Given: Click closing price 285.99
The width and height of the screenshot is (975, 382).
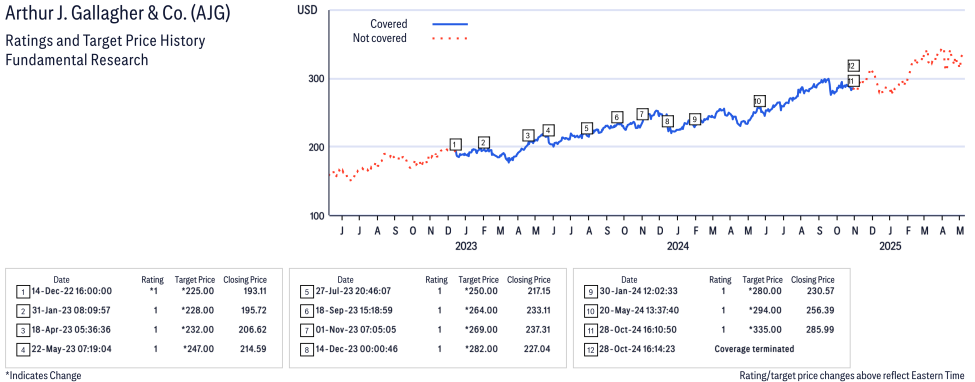Looking at the screenshot, I should pyautogui.click(x=821, y=330).
